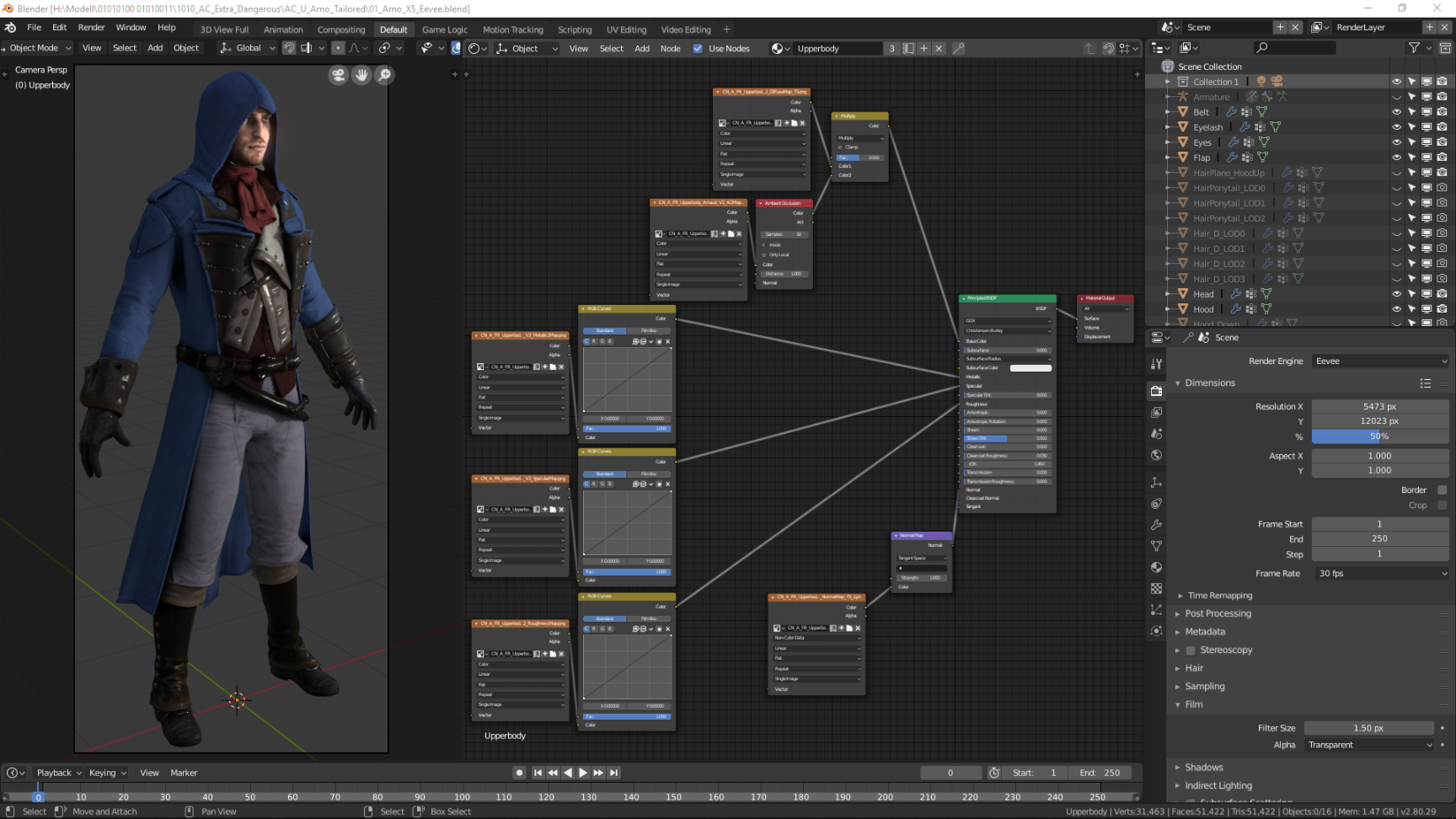This screenshot has height=819, width=1456.
Task: Hide Belt with its eye icon
Action: (1396, 112)
